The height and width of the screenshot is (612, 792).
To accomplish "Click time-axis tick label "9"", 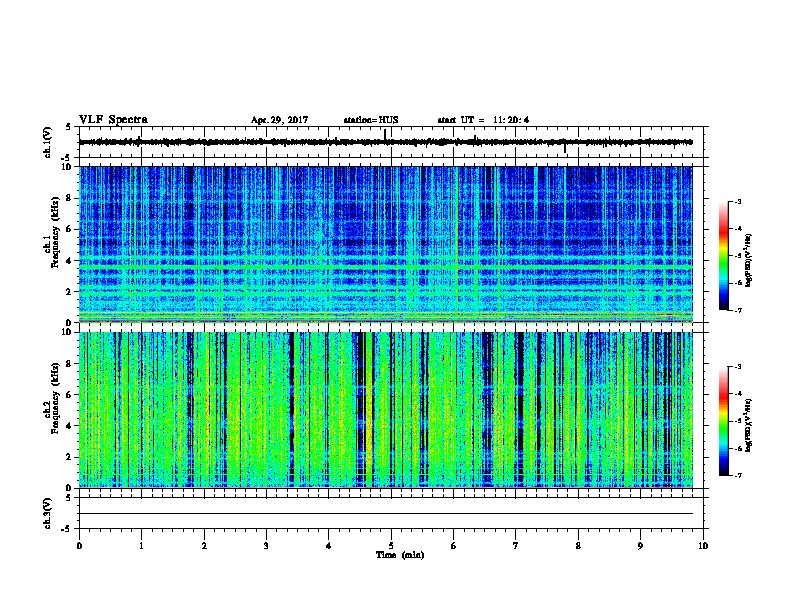I will 640,546.
